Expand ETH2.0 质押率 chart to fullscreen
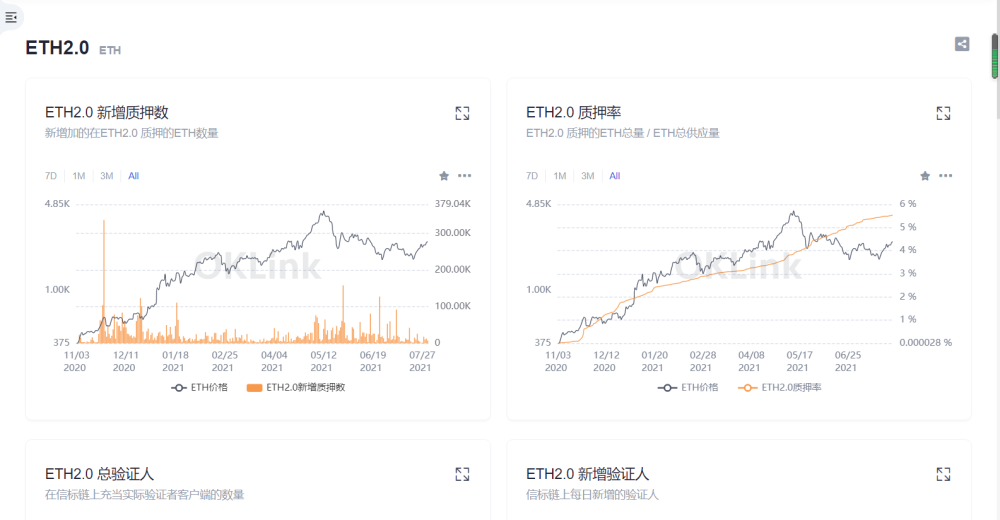This screenshot has width=1000, height=520. 943,113
